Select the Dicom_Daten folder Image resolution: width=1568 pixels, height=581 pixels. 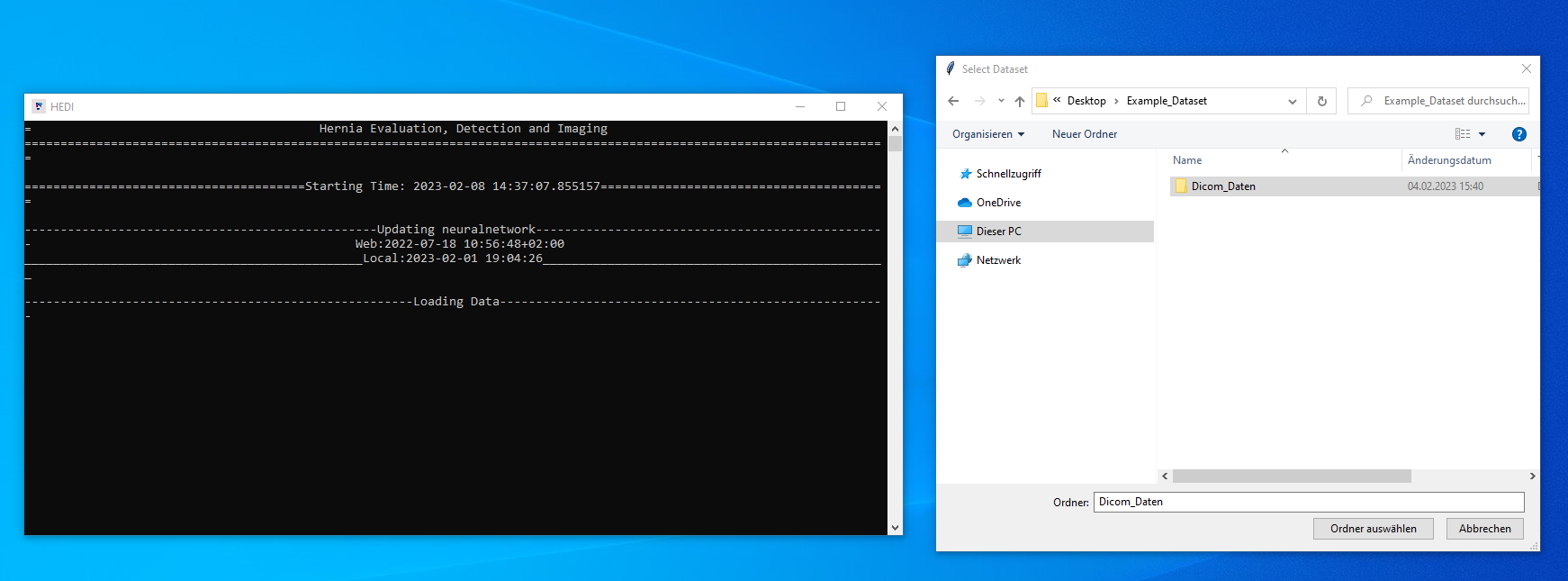coord(1354,186)
